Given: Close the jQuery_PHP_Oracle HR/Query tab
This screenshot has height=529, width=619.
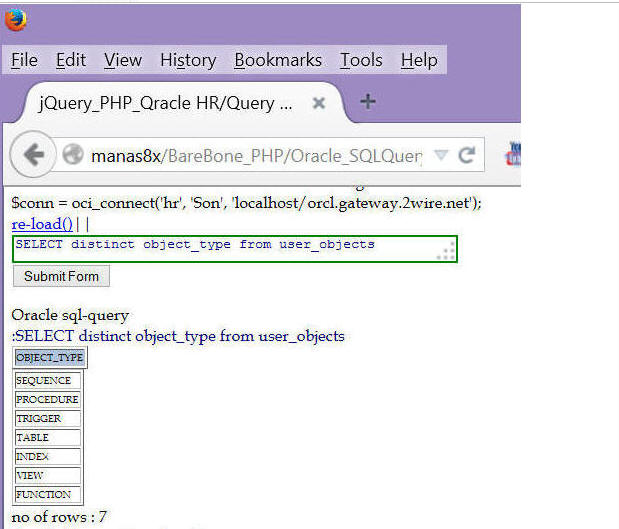Looking at the screenshot, I should (318, 103).
